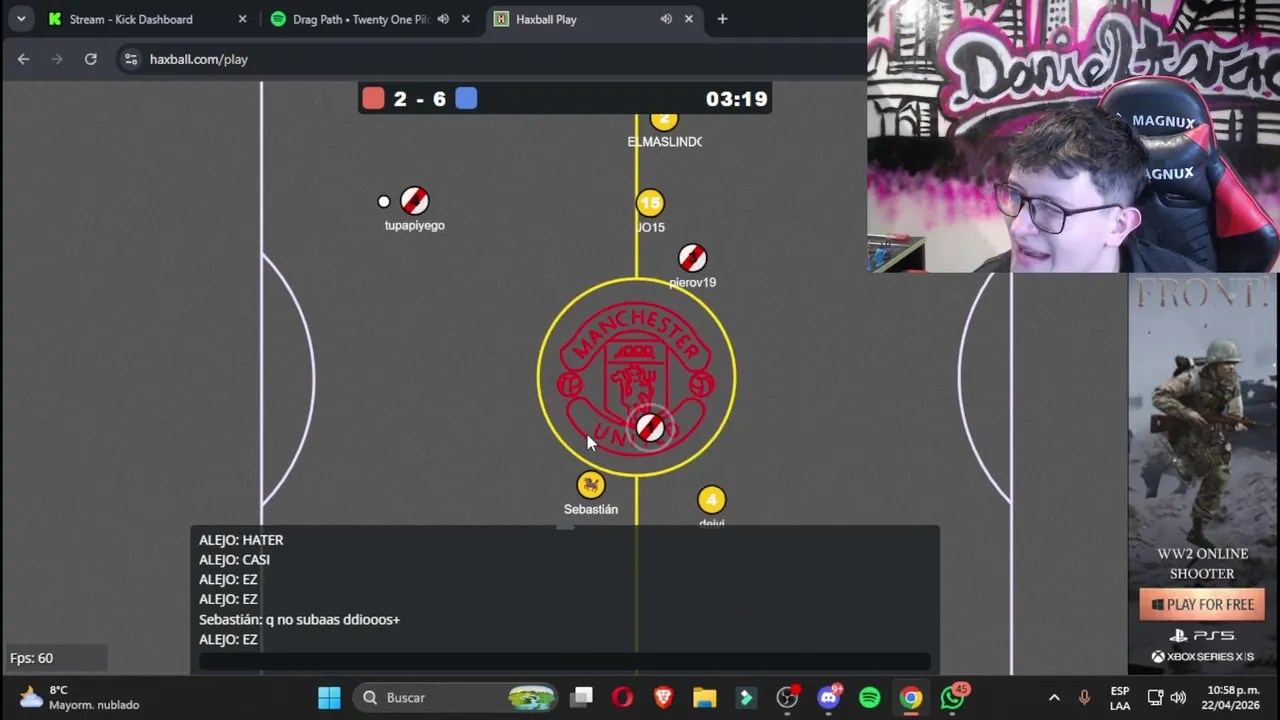Click the microphone tray icon
Screen dimensions: 1280x720
click(1084, 697)
